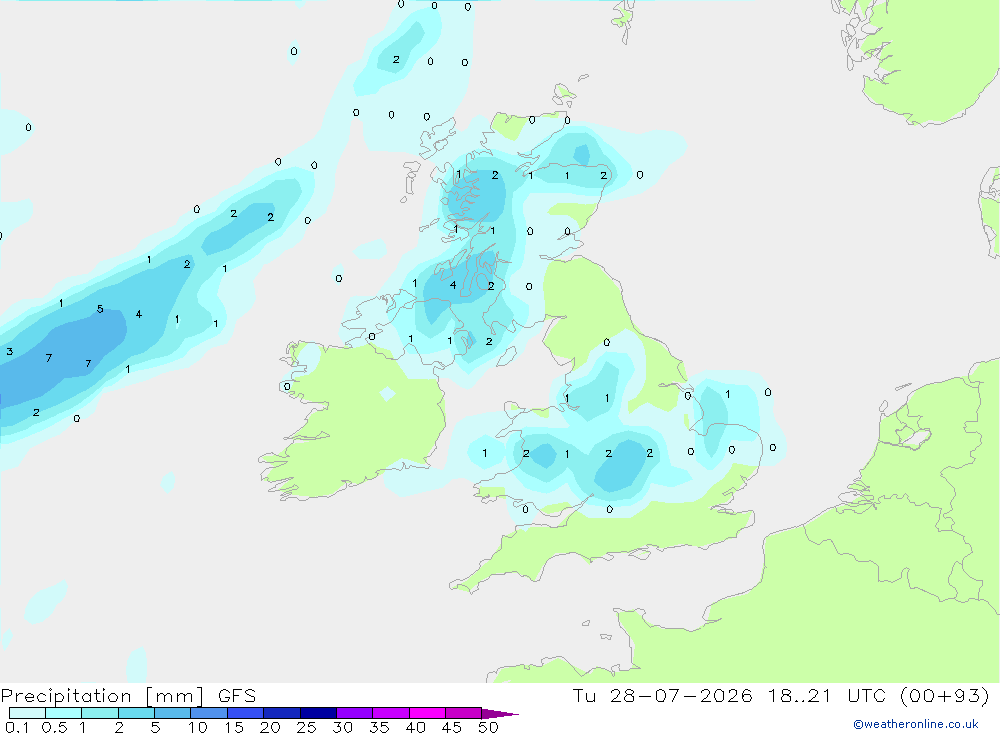Viewport: 1000px width, 733px height.
Task: Pick the 5–10 mm legend swatch
Action: pos(172,713)
